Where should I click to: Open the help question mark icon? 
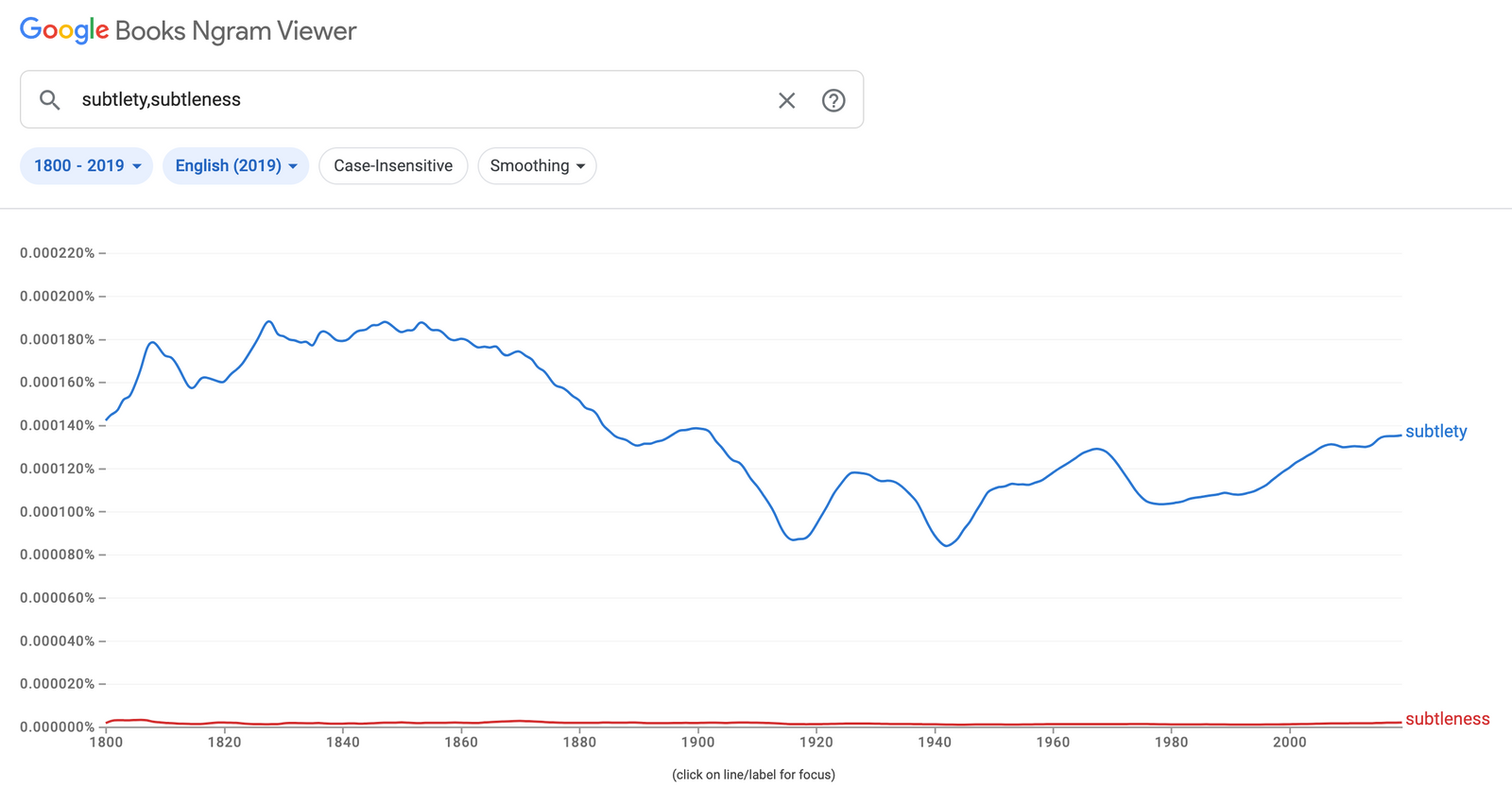click(x=833, y=100)
